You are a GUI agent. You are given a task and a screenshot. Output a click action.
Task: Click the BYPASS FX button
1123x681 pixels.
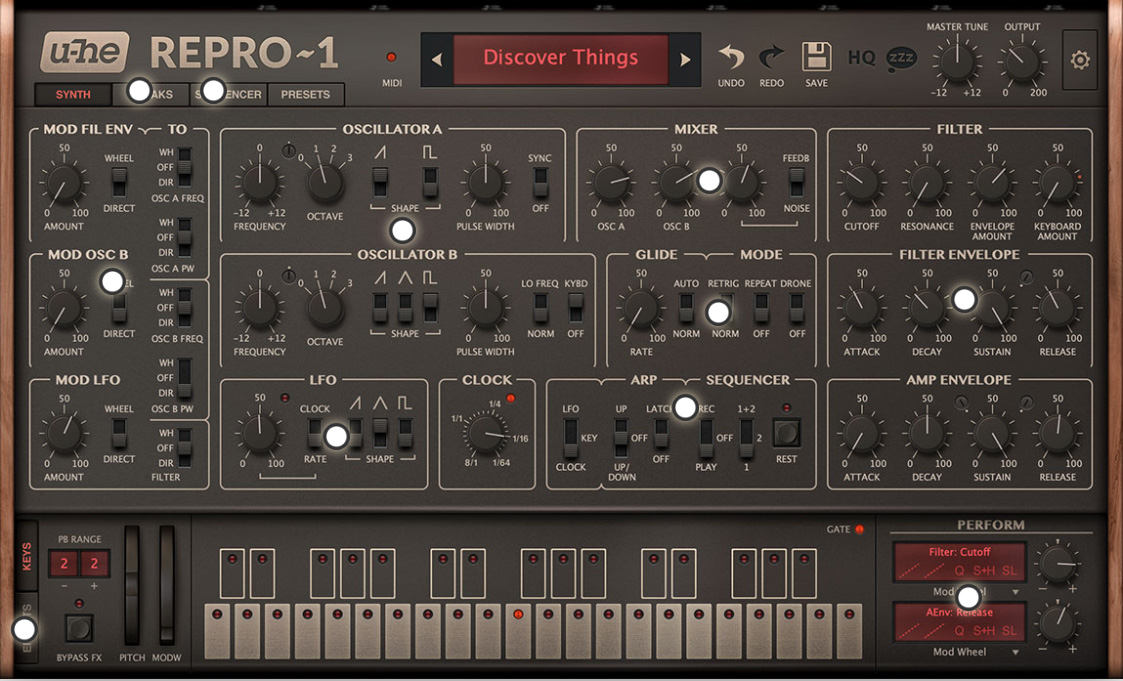coord(79,629)
